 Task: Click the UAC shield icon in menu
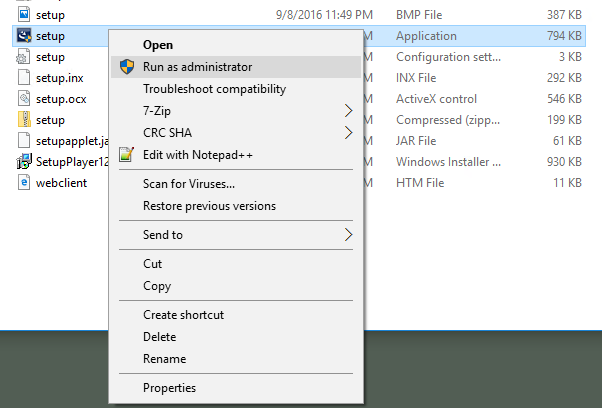pos(127,67)
